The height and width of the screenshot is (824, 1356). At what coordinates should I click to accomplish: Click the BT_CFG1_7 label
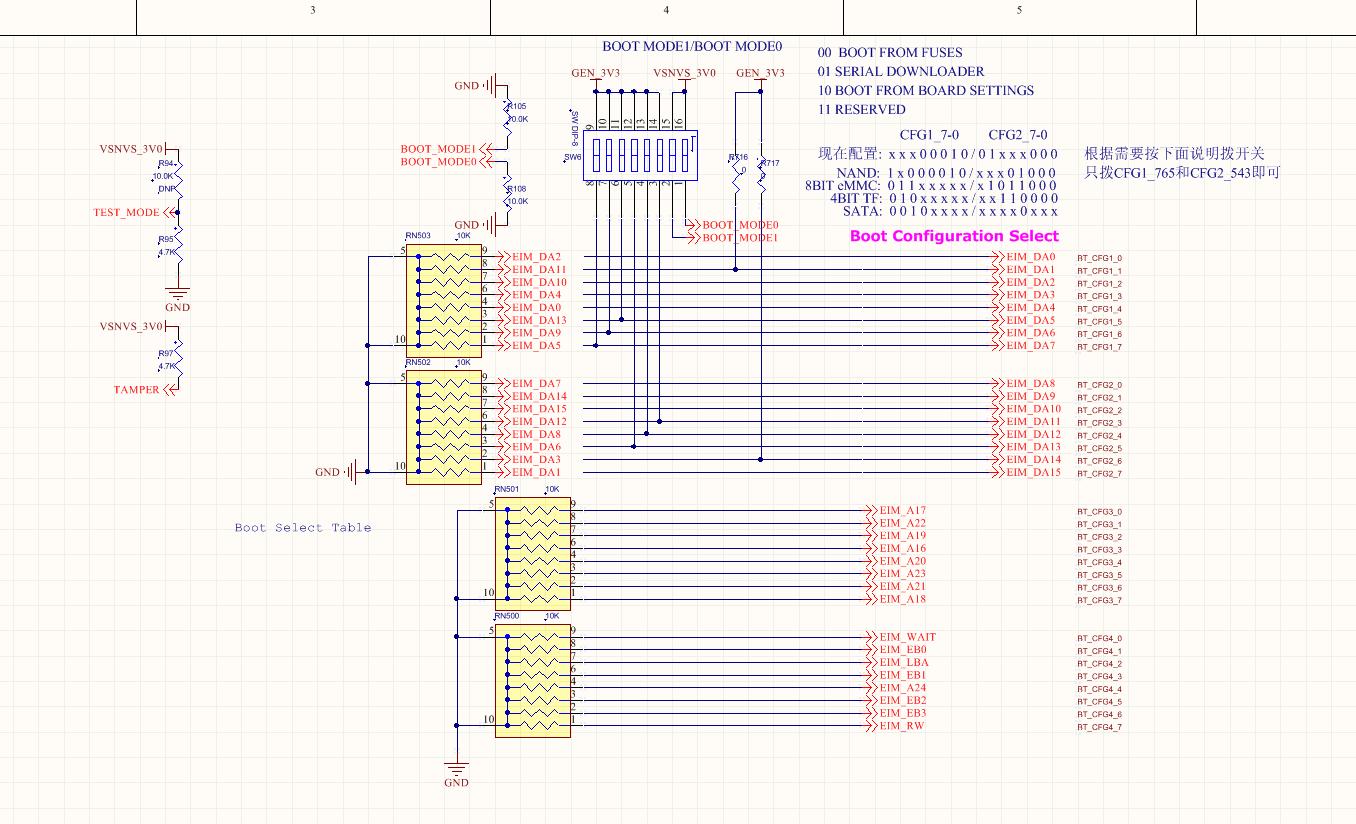[1099, 347]
